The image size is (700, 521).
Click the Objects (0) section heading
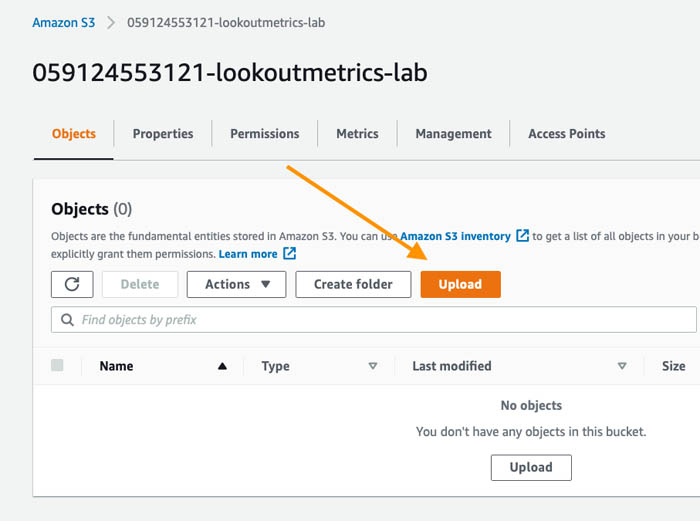pos(92,209)
